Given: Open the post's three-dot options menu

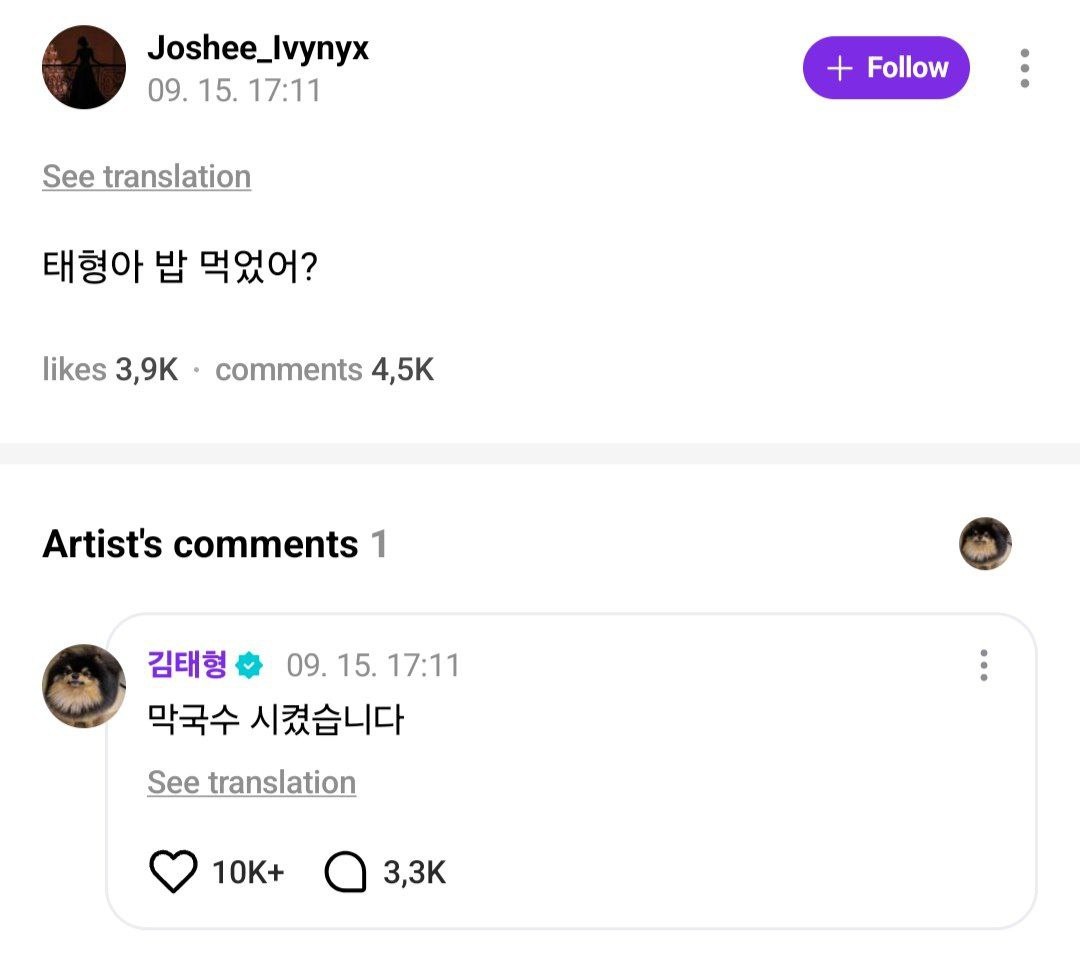Looking at the screenshot, I should (1024, 68).
